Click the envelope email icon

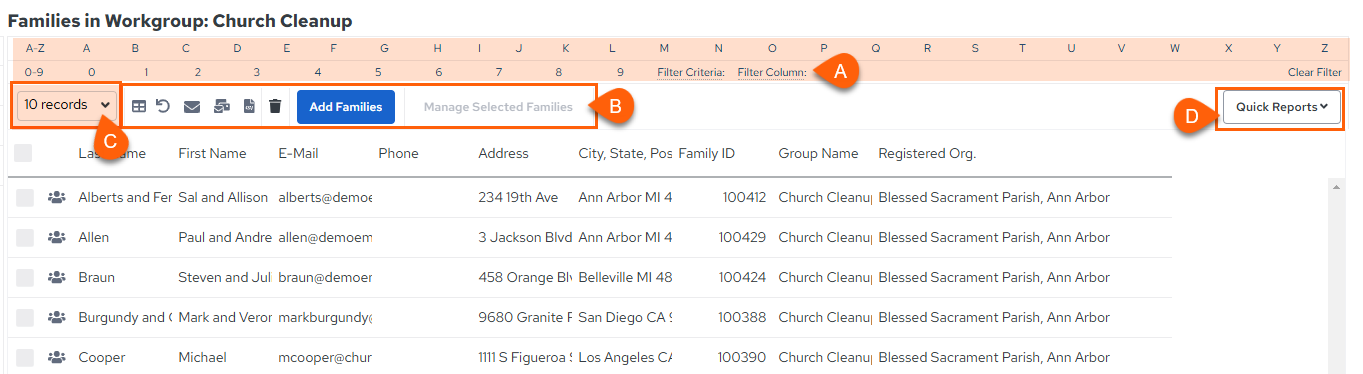(192, 106)
